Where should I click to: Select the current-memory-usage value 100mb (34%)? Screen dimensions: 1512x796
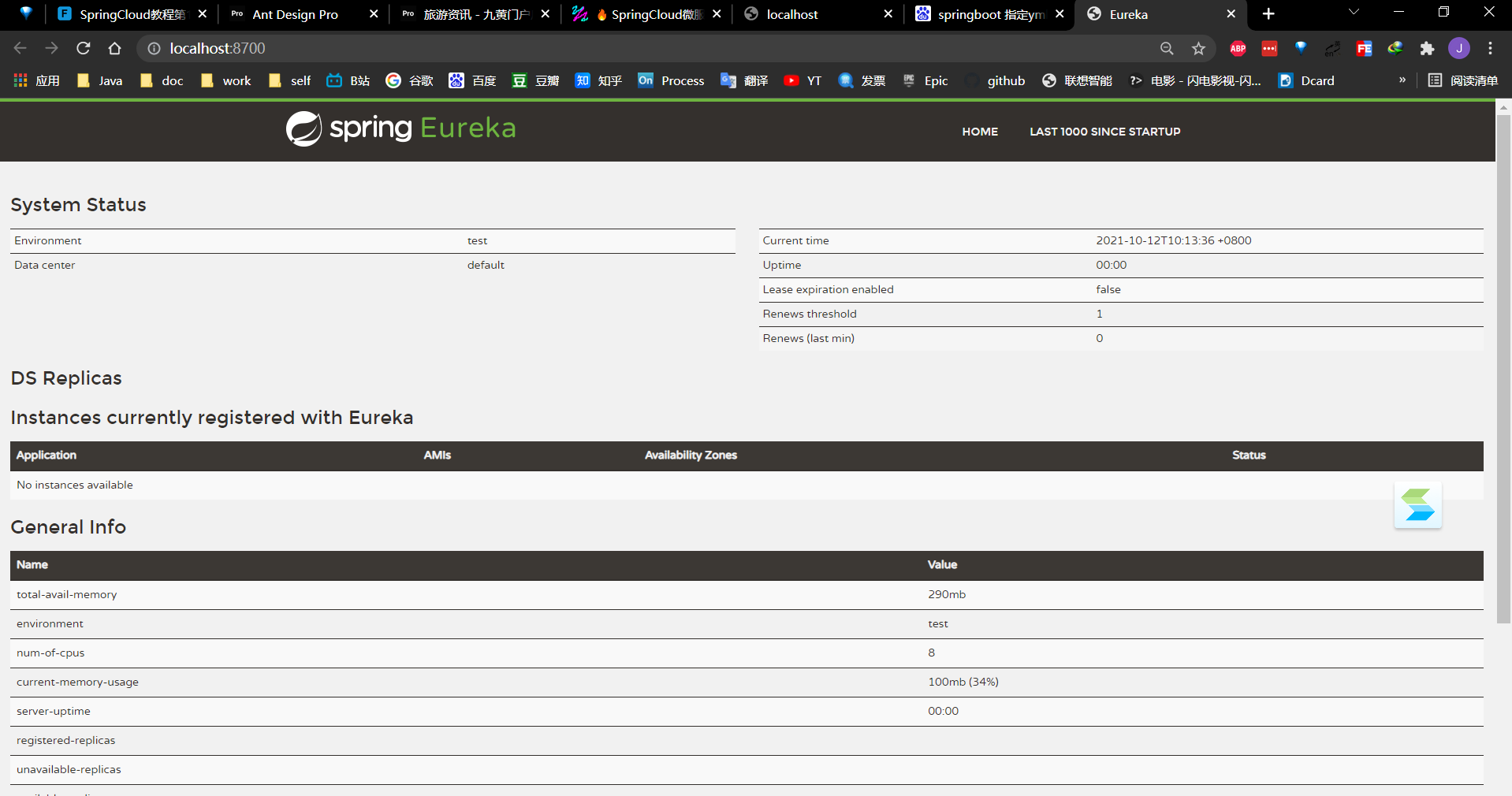[x=963, y=682]
